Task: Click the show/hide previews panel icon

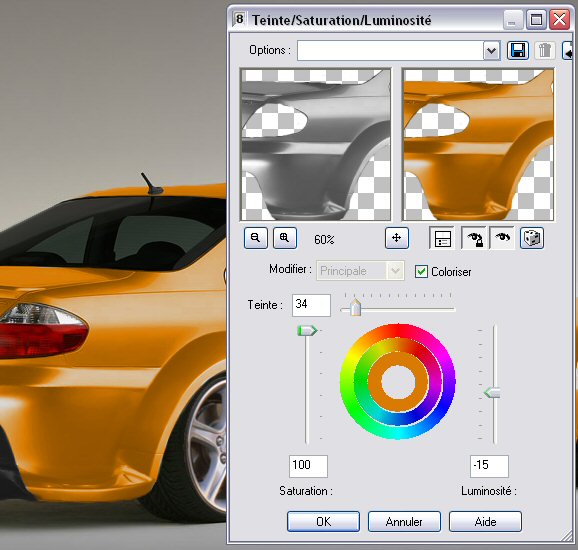Action: [442, 238]
